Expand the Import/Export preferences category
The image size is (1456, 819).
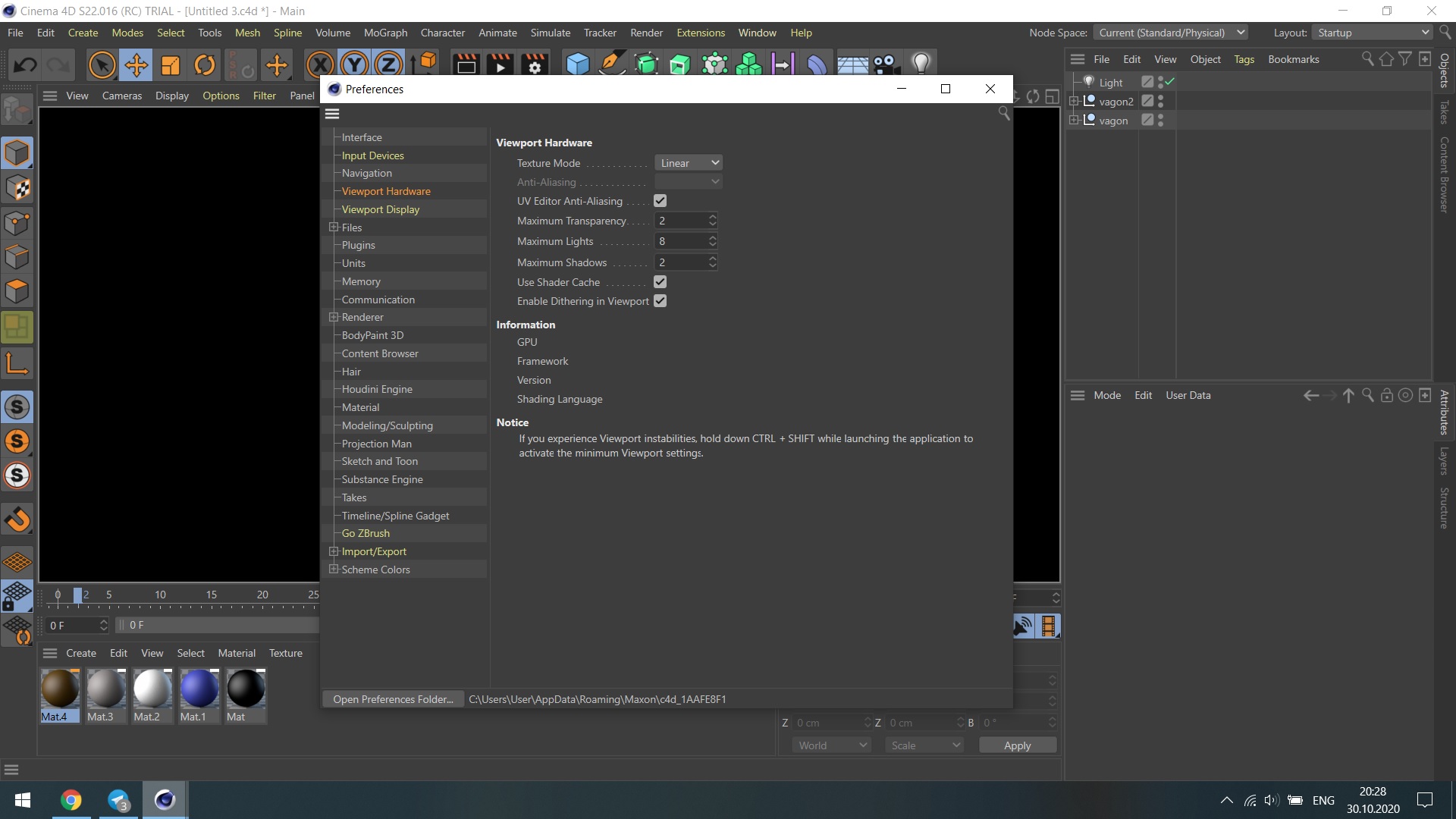point(333,551)
